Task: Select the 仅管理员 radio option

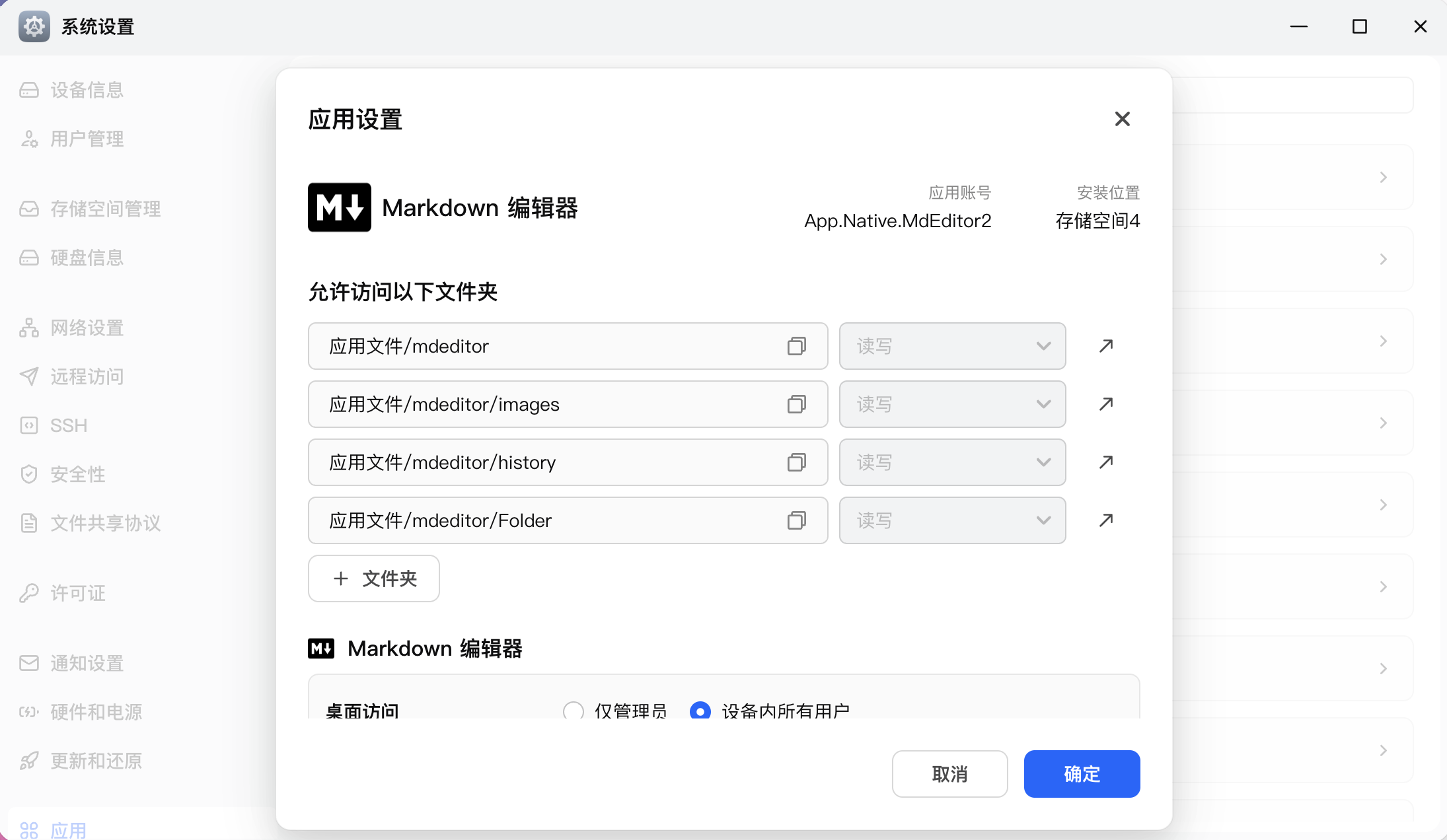Action: click(574, 711)
